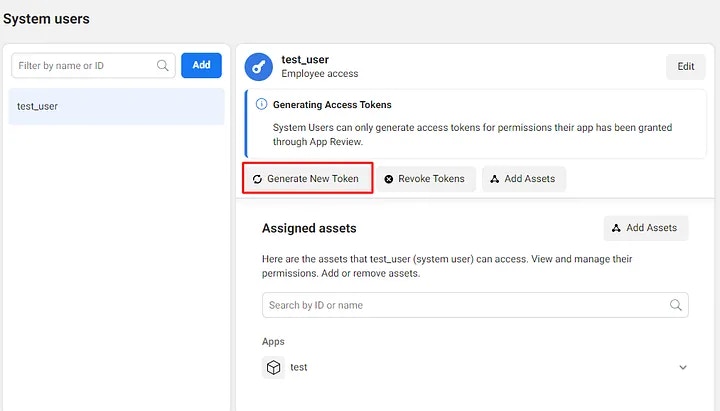Click the search icon in the assets search field
720x411 pixels.
tap(675, 305)
